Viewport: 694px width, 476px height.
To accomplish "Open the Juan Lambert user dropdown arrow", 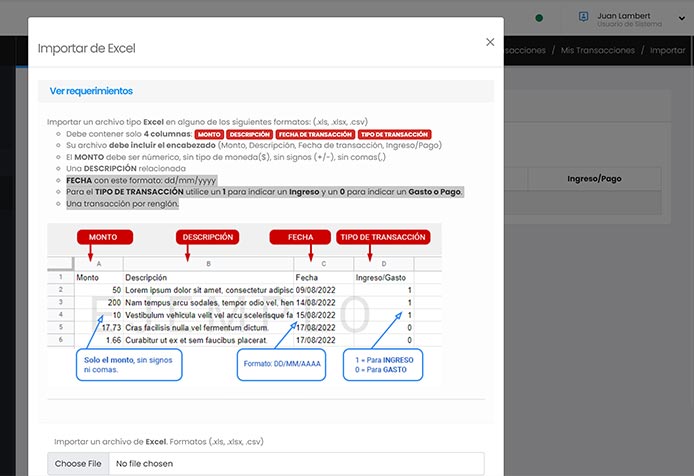I will point(682,18).
